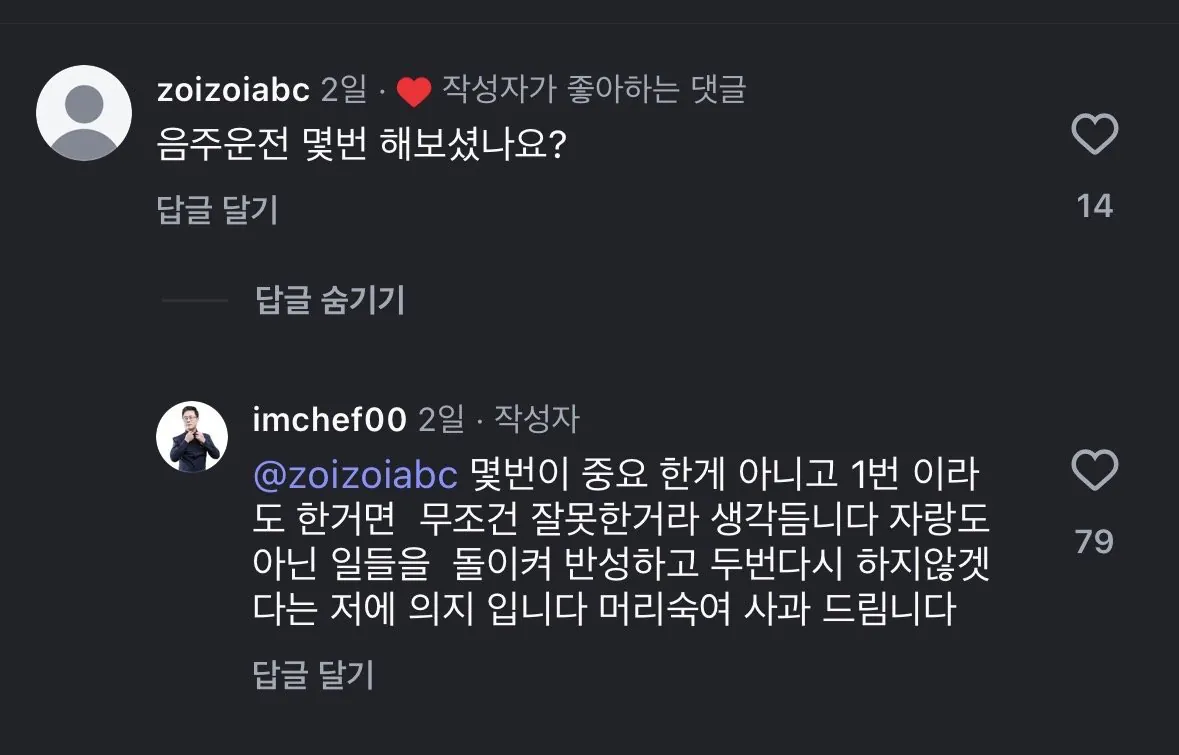Click the 작성자가 좋아하는 댓글 label

[x=594, y=91]
